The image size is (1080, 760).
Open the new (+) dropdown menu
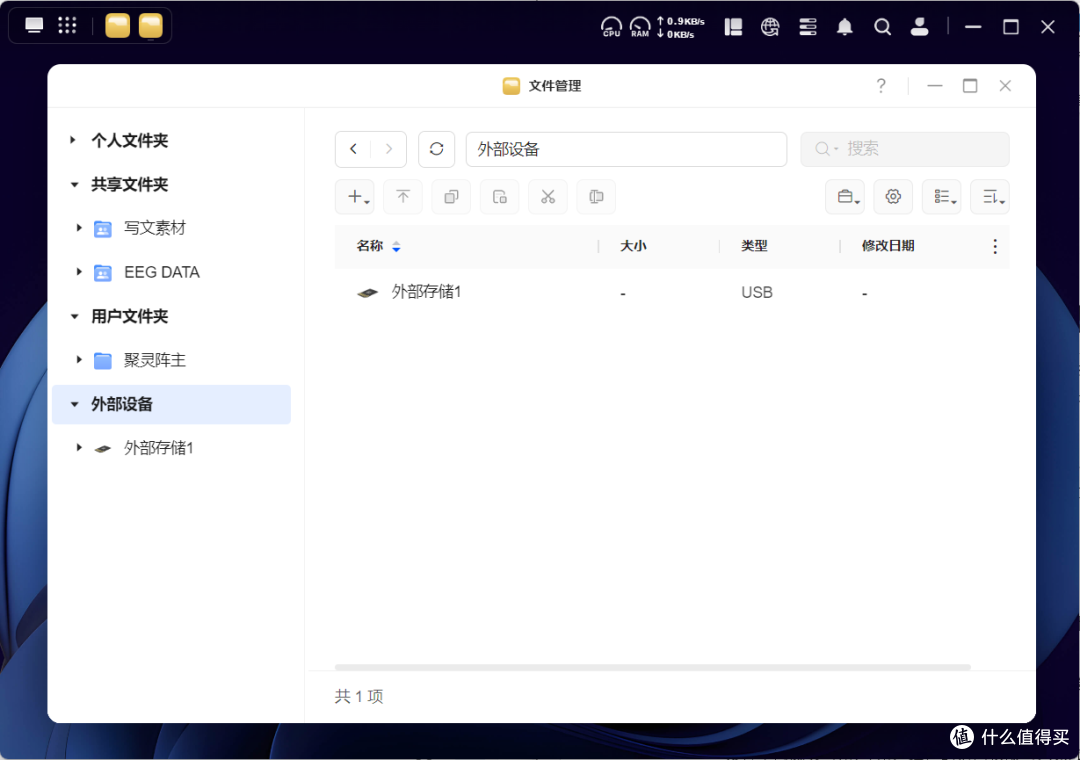[355, 197]
